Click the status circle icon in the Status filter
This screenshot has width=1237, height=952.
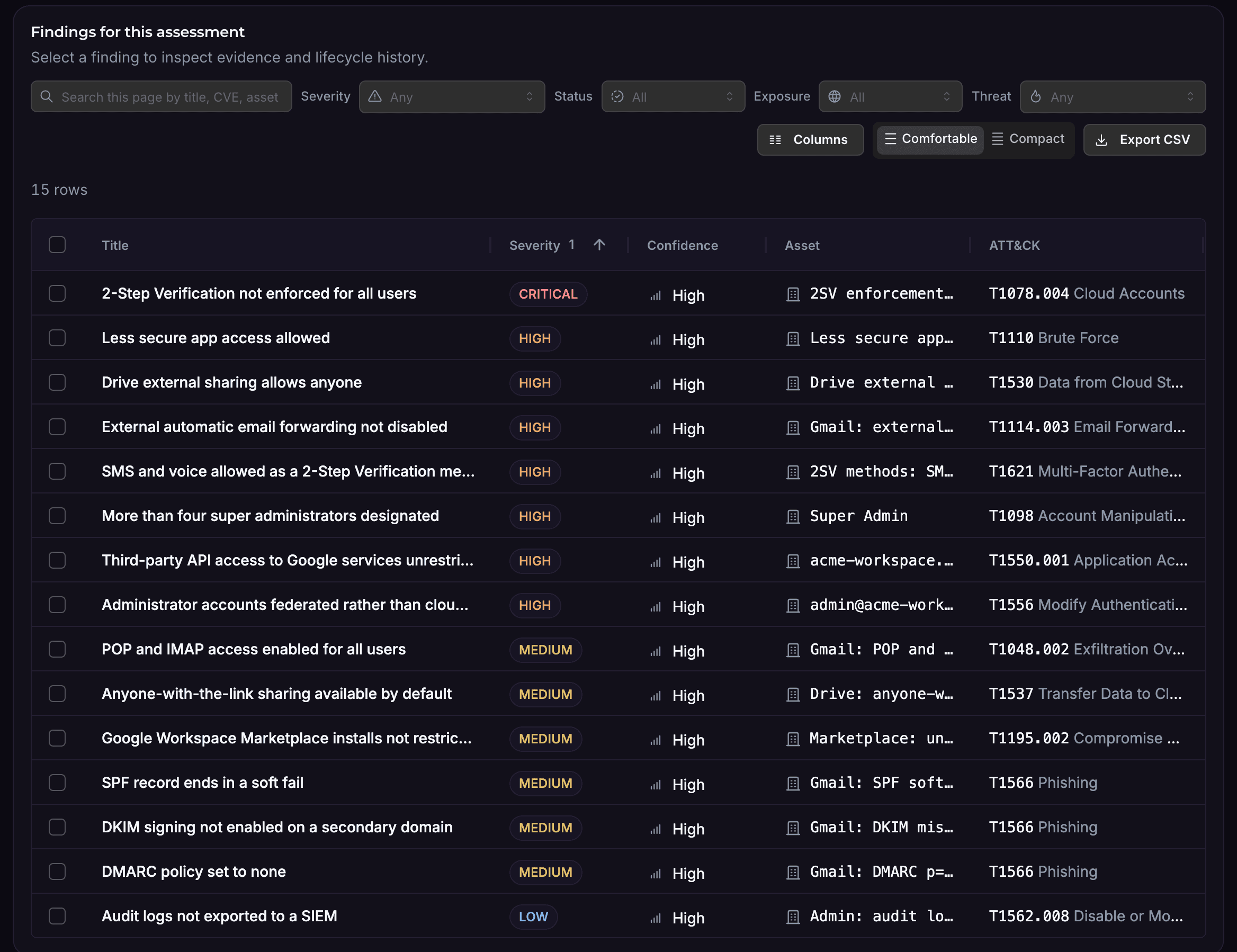click(x=617, y=96)
